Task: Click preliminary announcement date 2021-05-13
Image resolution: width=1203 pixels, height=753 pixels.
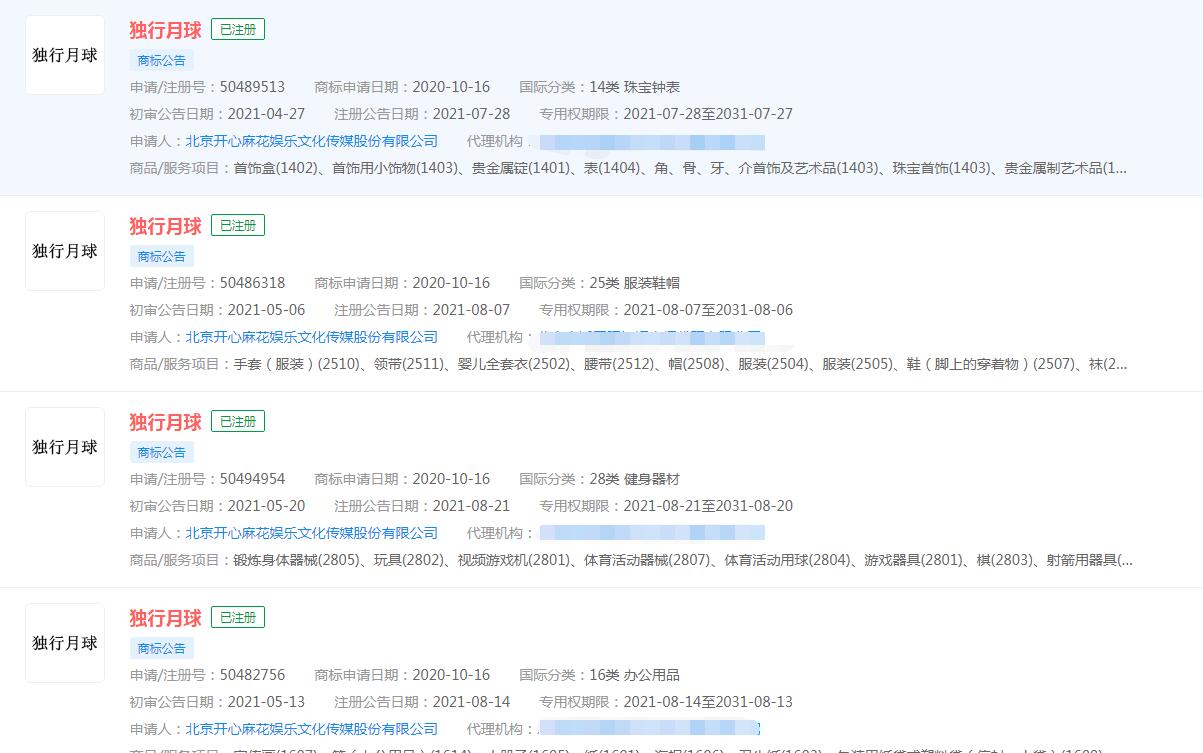Action: coord(266,702)
